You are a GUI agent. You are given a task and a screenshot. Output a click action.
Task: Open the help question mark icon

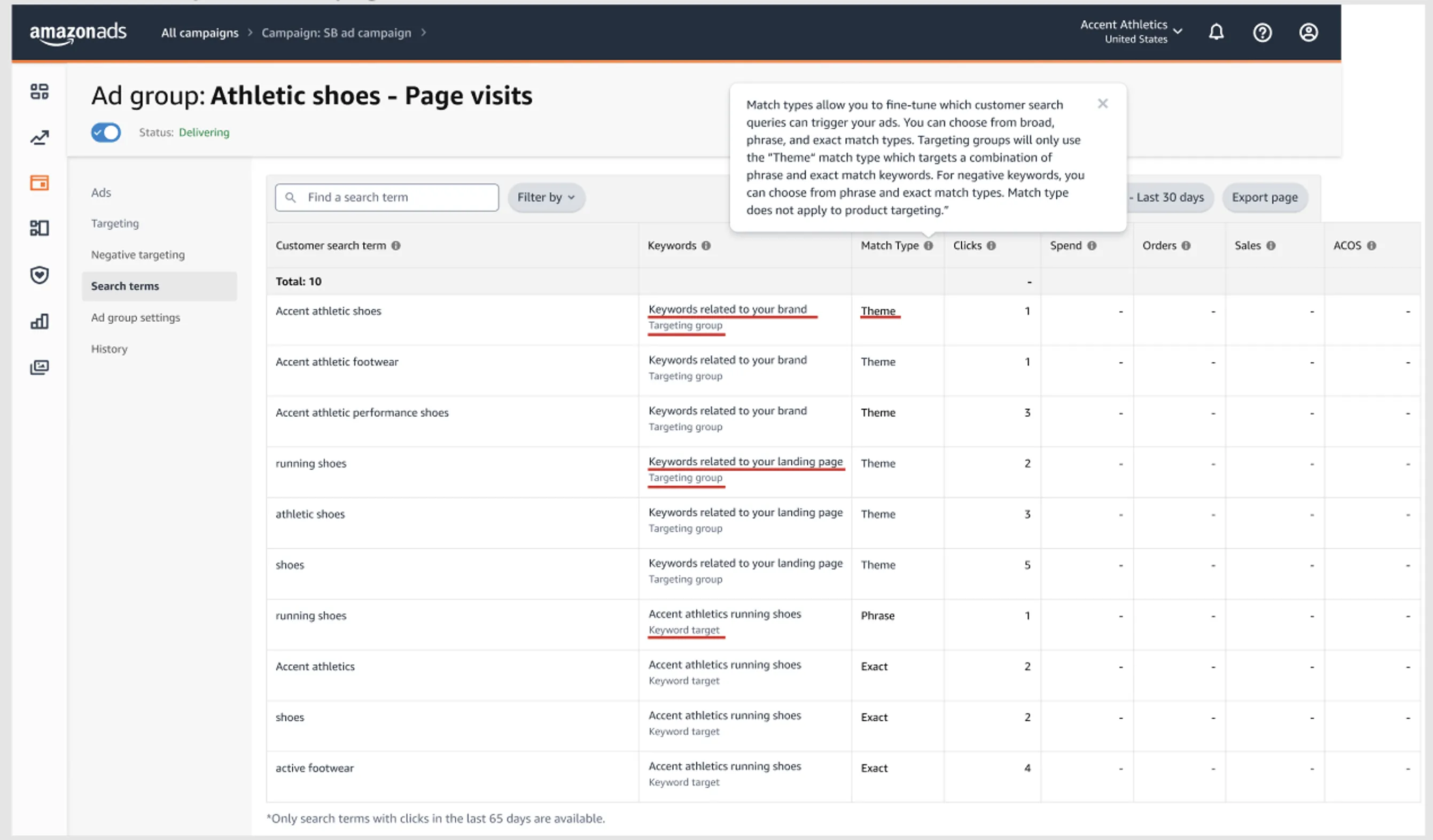coord(1262,33)
